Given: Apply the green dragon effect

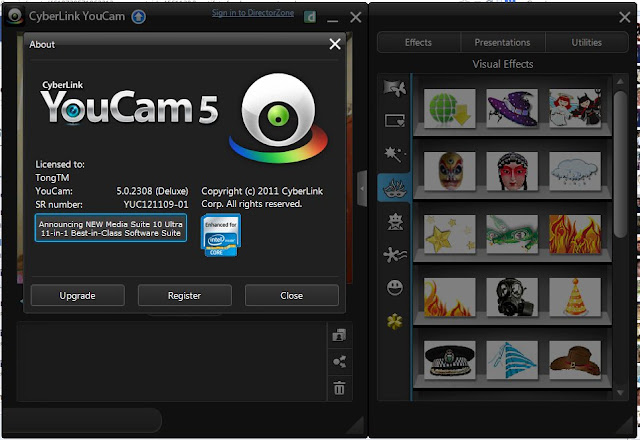Looking at the screenshot, I should (x=512, y=234).
